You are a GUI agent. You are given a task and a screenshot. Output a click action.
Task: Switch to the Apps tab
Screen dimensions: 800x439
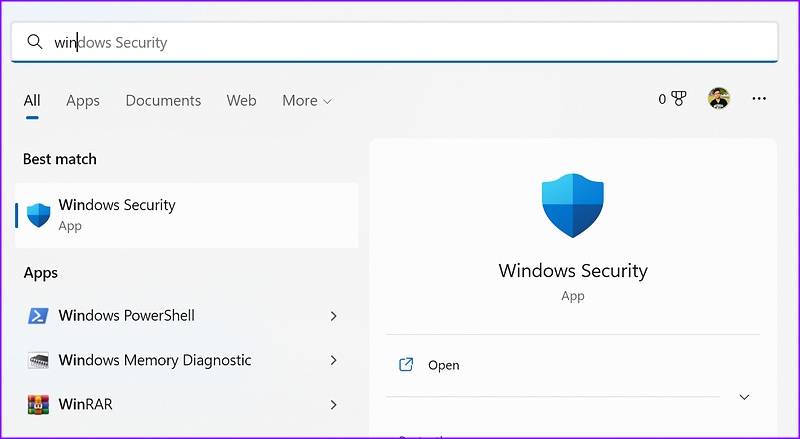point(83,101)
